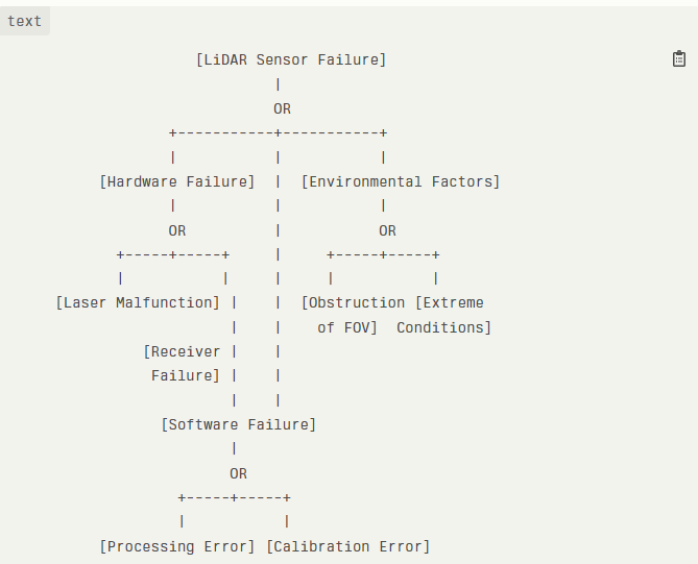Select the Calibration Error node
The width and height of the screenshot is (698, 564).
pos(348,547)
